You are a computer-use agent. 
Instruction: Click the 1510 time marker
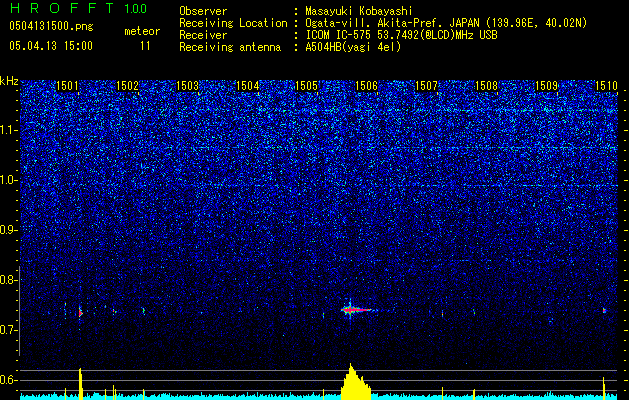606,85
